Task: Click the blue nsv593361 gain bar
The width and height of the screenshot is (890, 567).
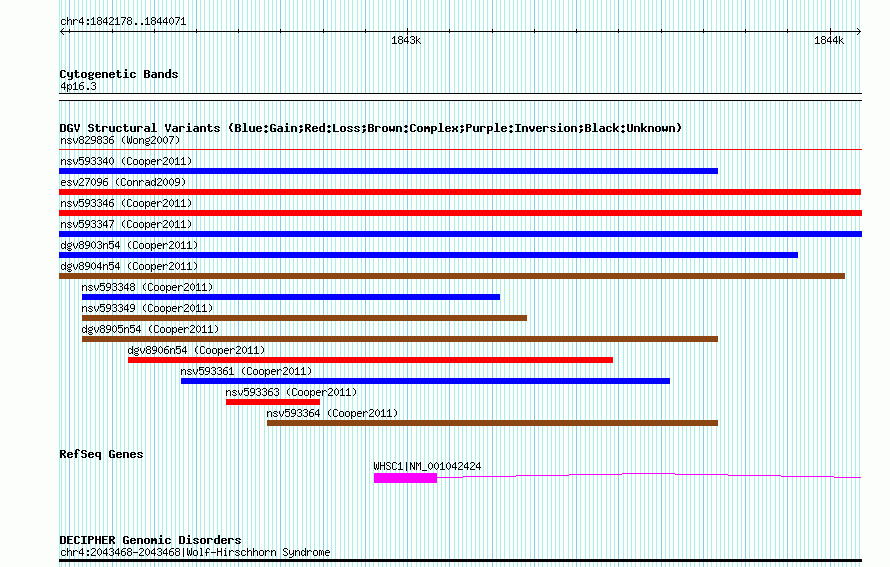Action: 425,381
